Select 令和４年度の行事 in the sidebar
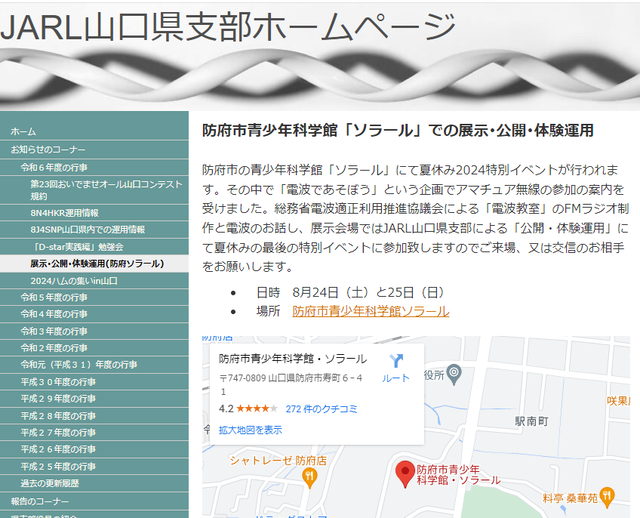 point(94,314)
